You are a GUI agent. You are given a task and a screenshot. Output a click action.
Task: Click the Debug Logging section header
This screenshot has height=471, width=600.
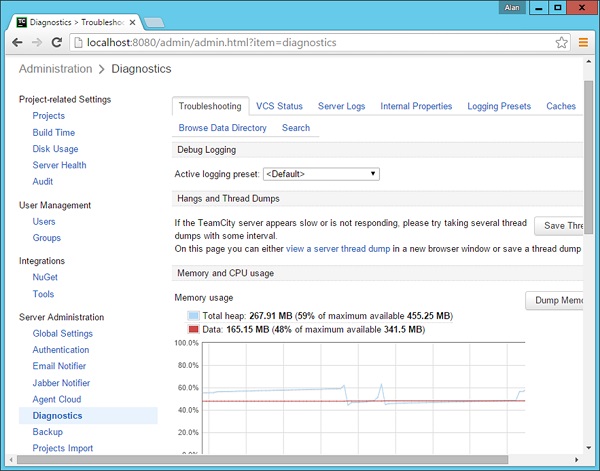pyautogui.click(x=377, y=150)
